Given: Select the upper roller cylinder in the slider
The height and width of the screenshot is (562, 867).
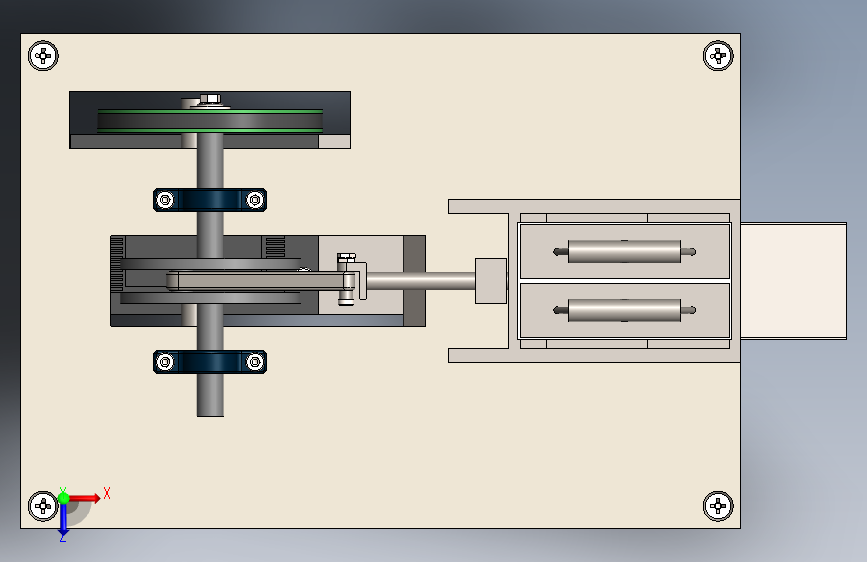Looking at the screenshot, I should click(624, 252).
